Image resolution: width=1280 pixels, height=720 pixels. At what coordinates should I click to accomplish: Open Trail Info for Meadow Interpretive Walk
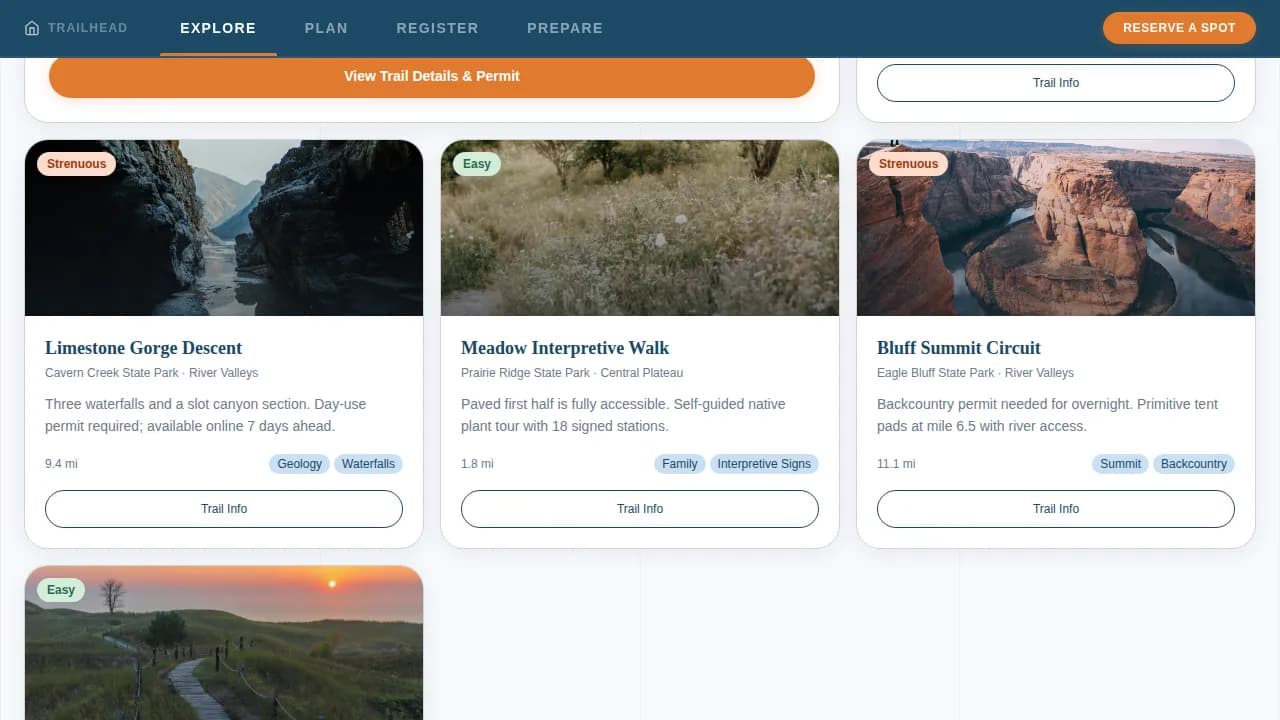click(x=640, y=509)
